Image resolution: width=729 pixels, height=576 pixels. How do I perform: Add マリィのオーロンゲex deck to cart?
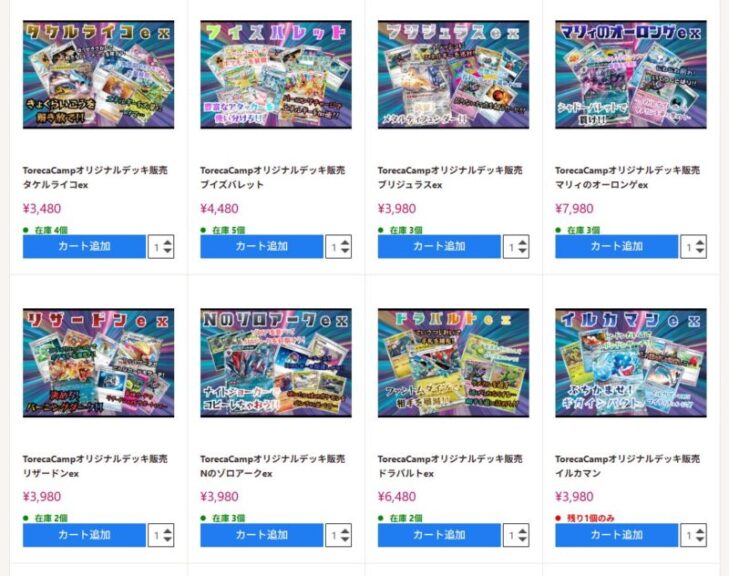(616, 246)
